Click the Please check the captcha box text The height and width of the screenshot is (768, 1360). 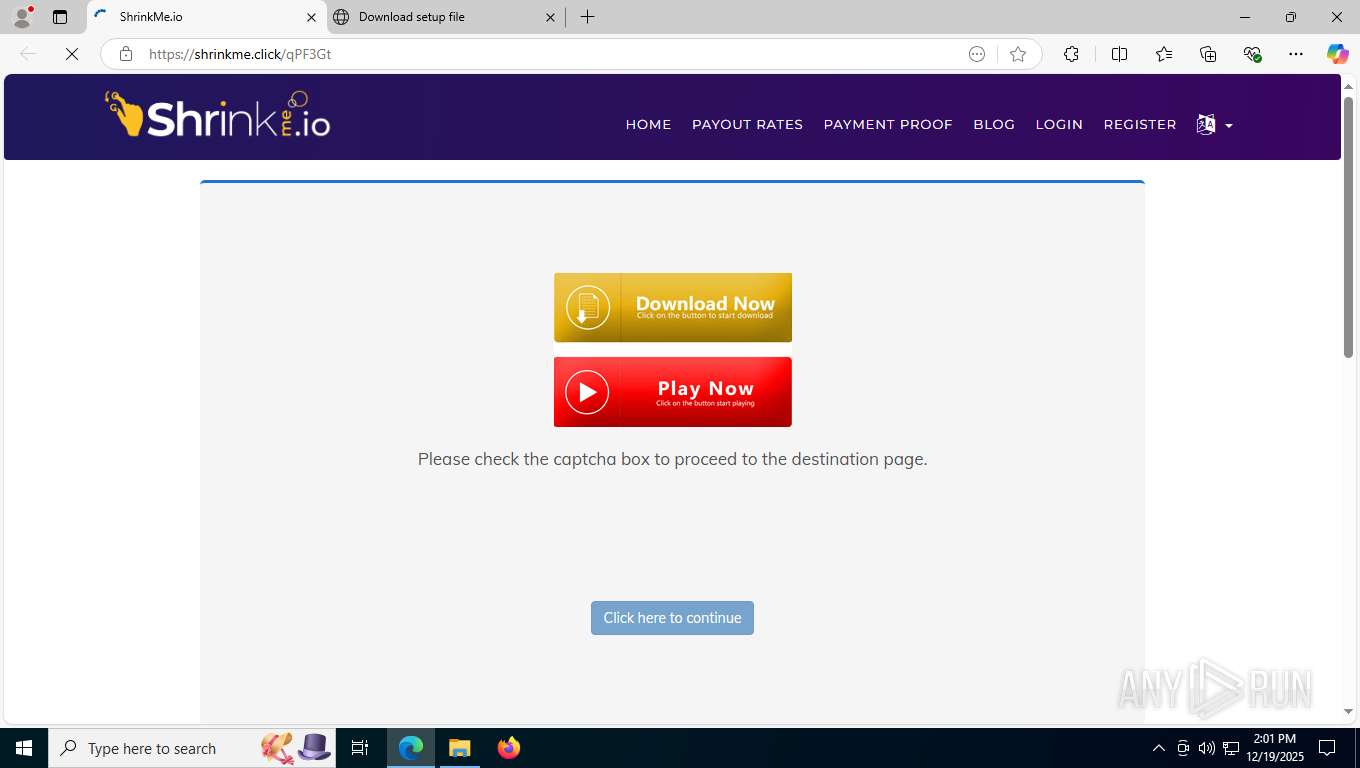click(672, 460)
